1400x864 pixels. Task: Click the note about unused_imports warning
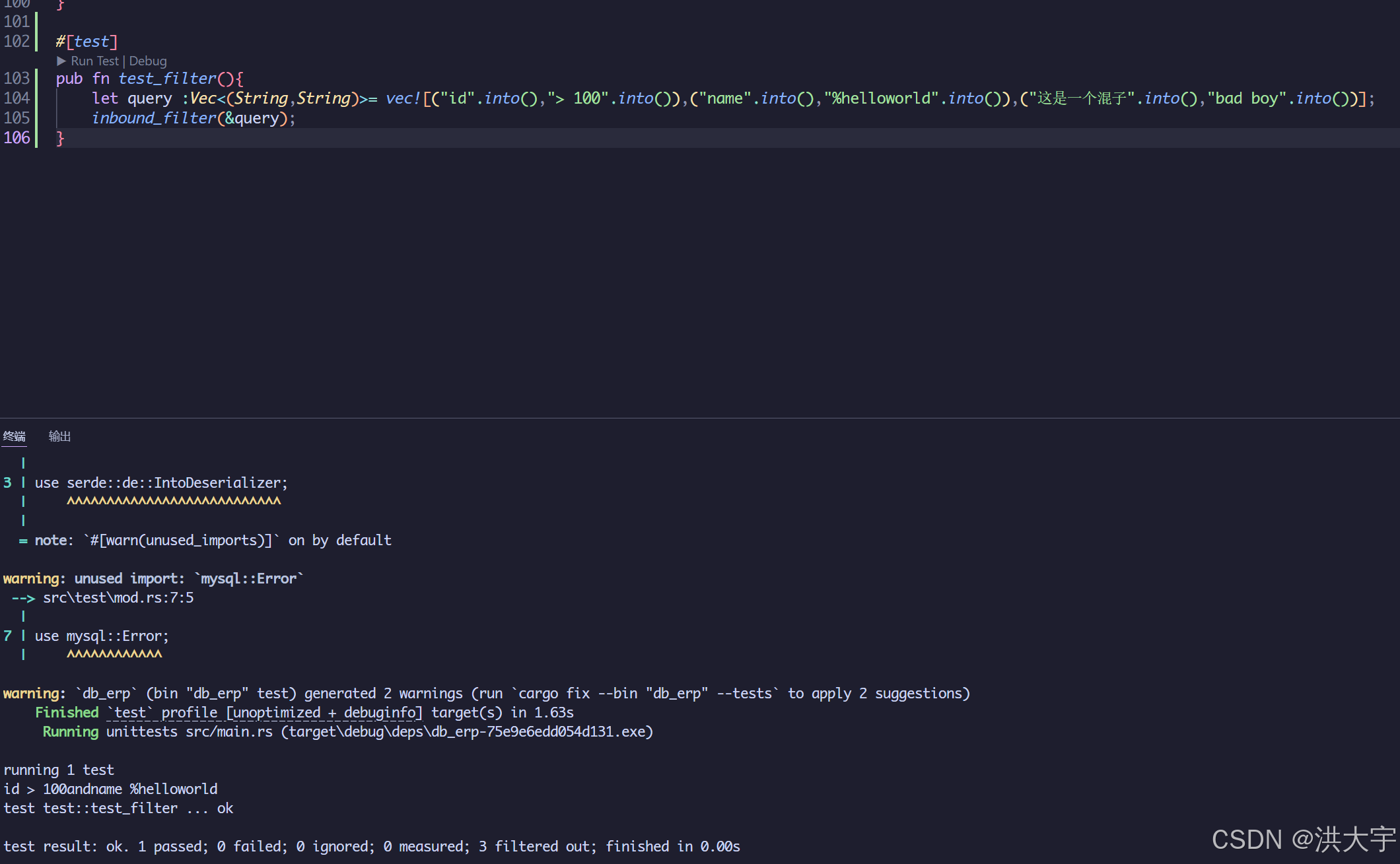point(205,541)
